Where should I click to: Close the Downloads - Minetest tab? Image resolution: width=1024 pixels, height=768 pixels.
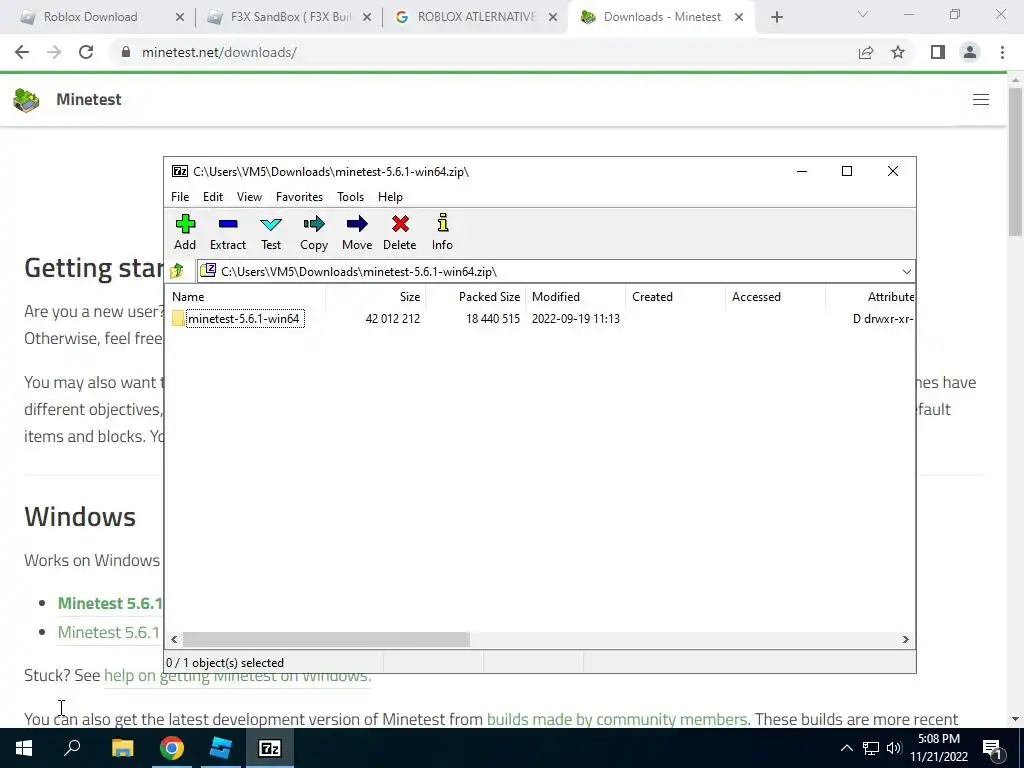click(x=739, y=18)
